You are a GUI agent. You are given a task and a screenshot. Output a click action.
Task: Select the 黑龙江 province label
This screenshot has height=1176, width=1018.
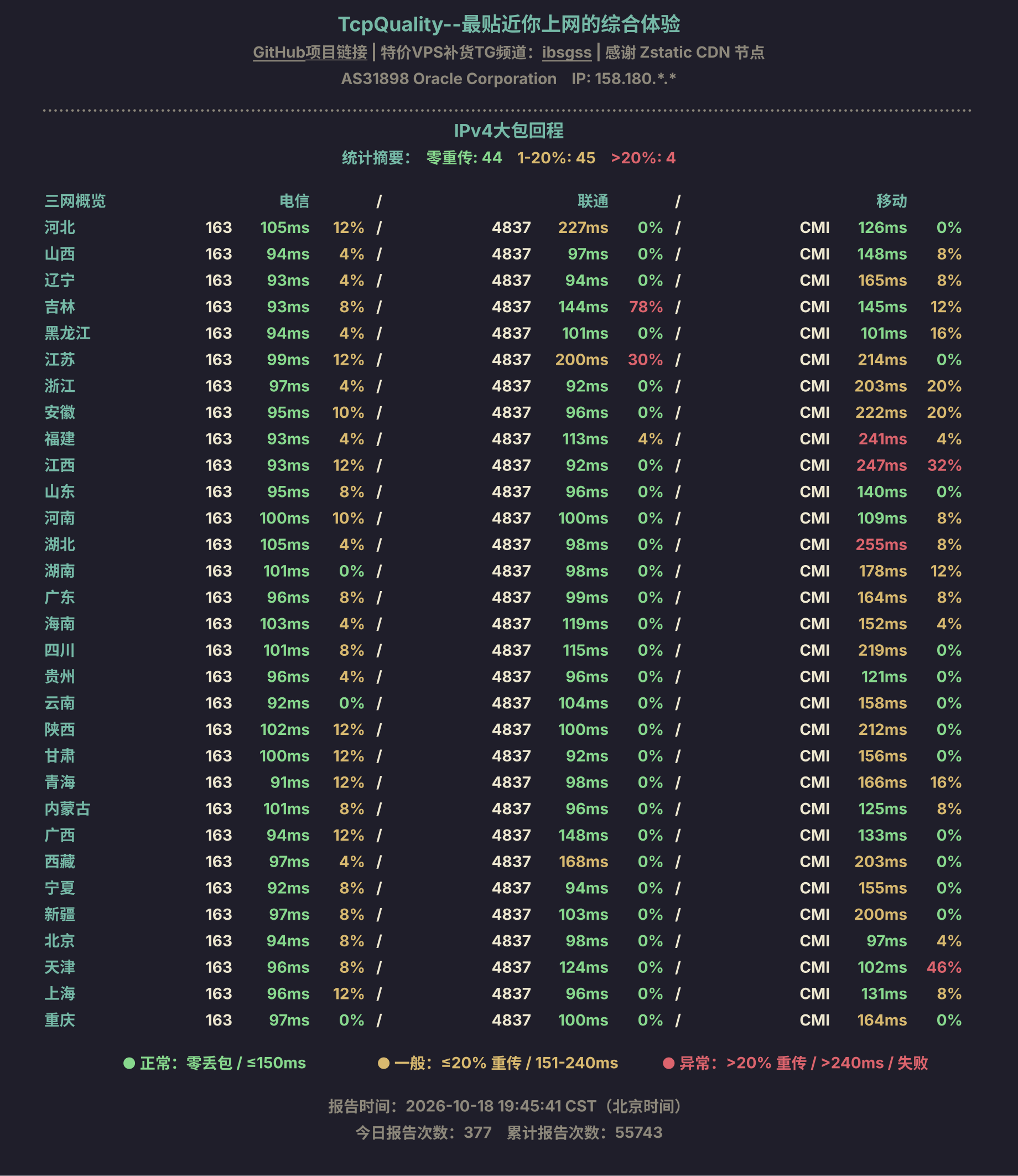(67, 334)
